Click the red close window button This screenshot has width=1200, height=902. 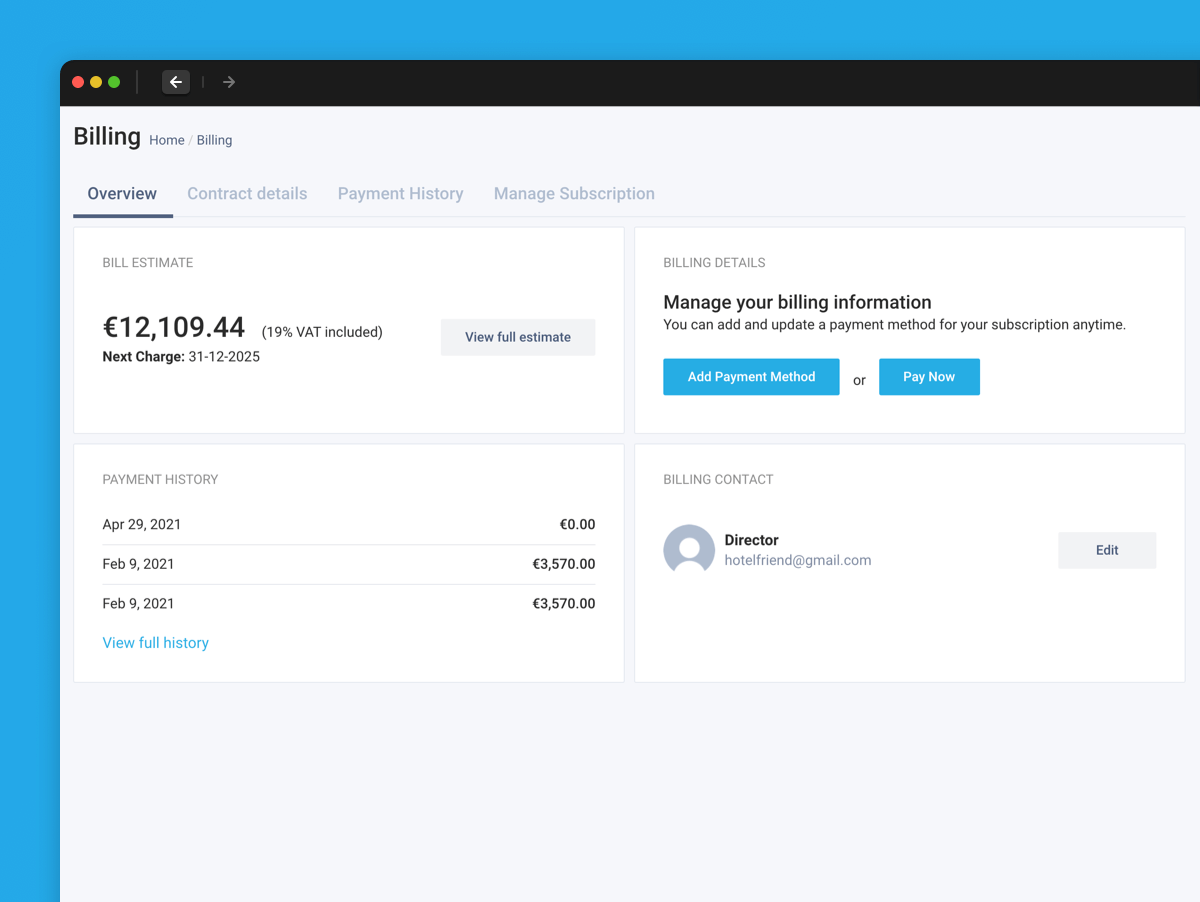tap(78, 82)
